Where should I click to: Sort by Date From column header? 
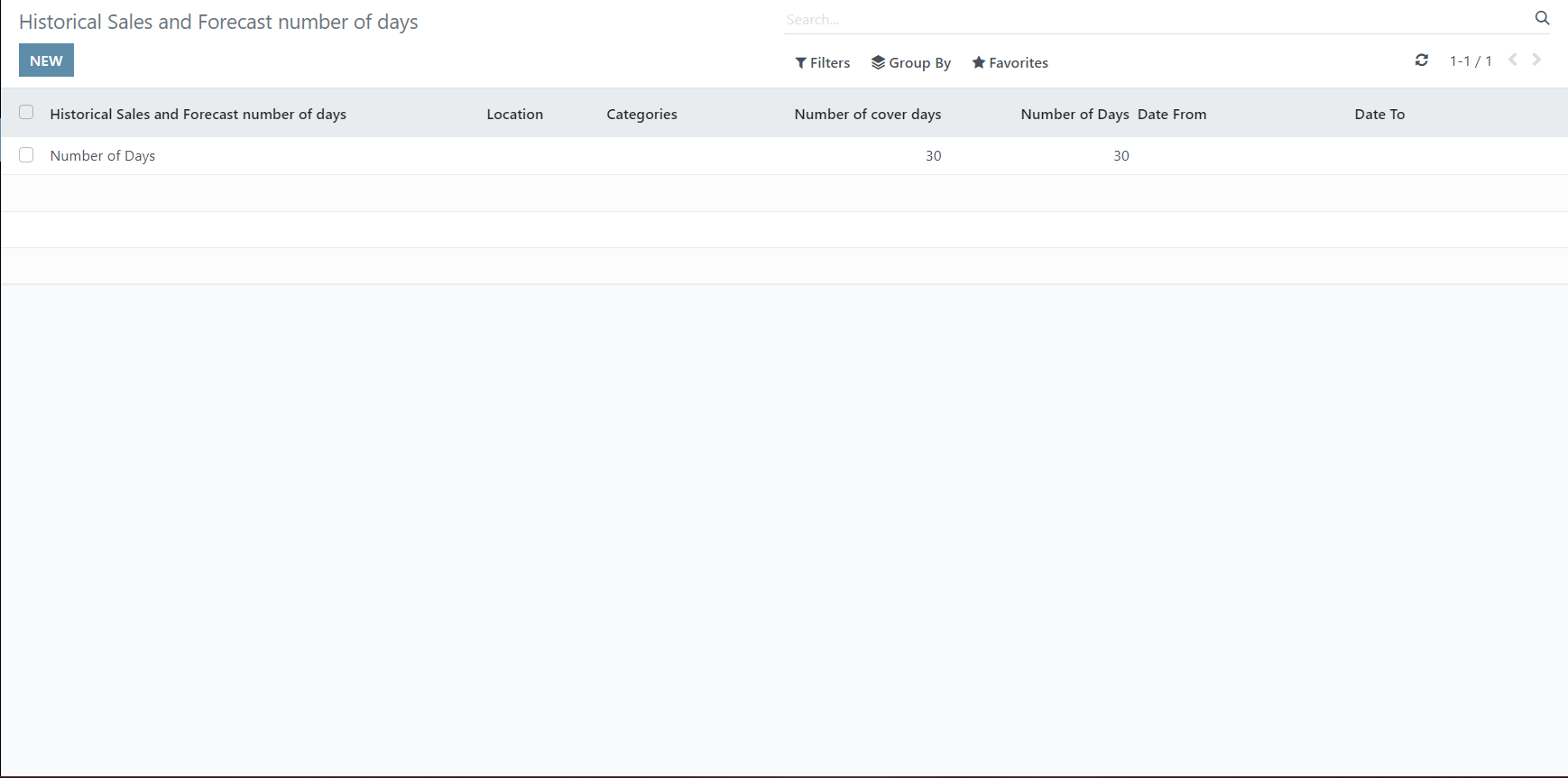tap(1172, 114)
